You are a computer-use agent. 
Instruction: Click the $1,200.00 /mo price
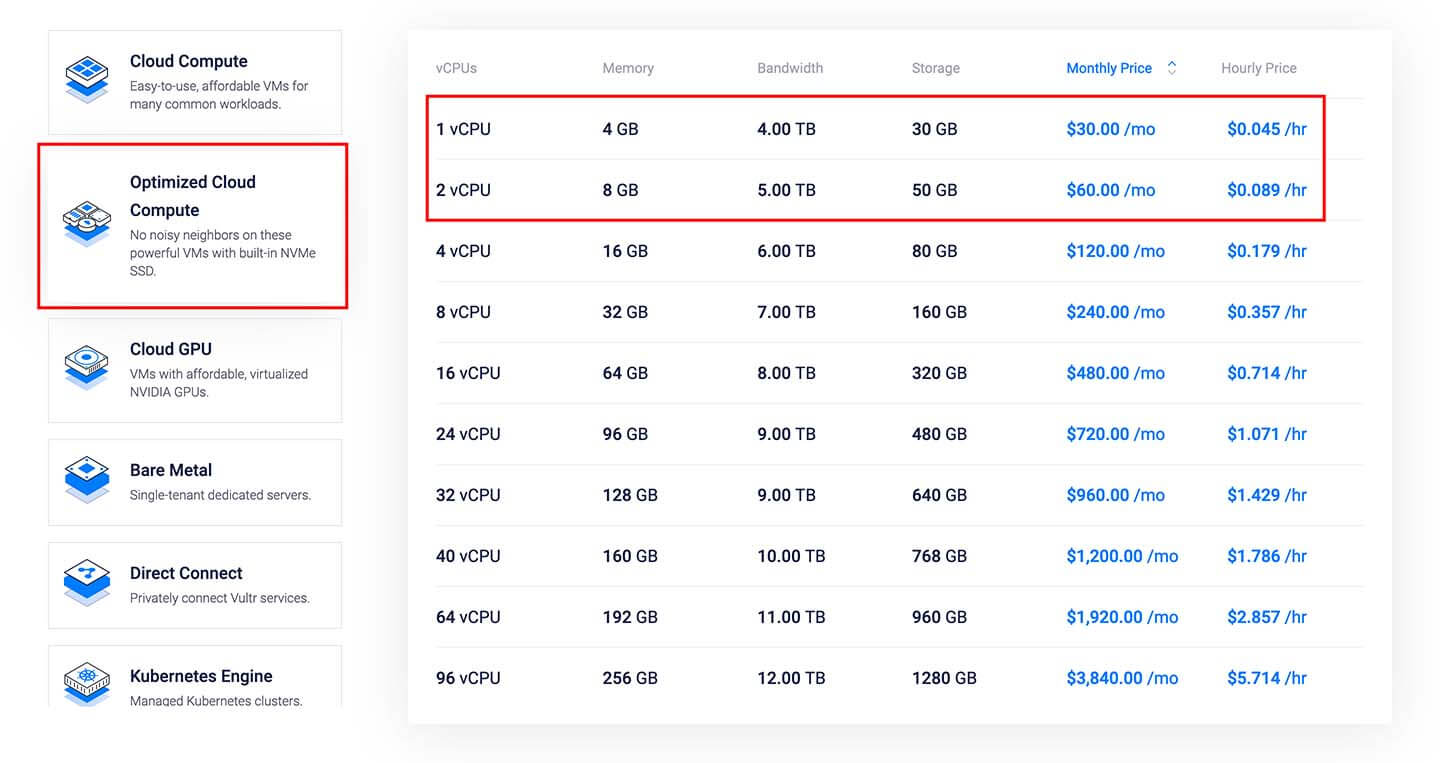1122,556
